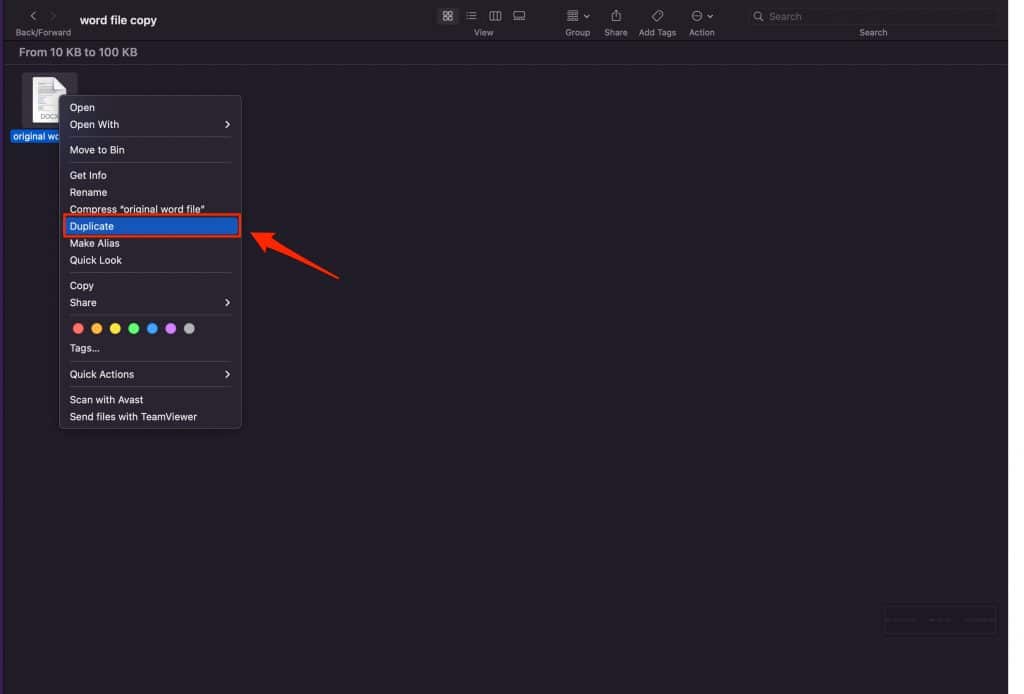This screenshot has height=694, width=1024.
Task: Select Compress "original word file"
Action: coord(150,208)
